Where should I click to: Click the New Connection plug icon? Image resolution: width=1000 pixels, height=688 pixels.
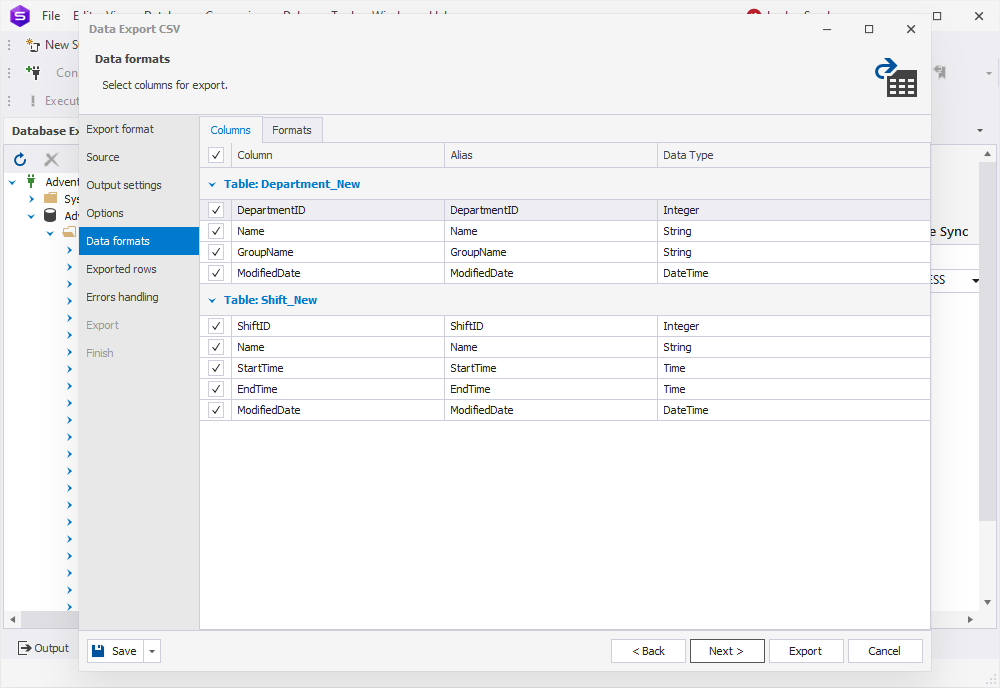tap(33, 72)
